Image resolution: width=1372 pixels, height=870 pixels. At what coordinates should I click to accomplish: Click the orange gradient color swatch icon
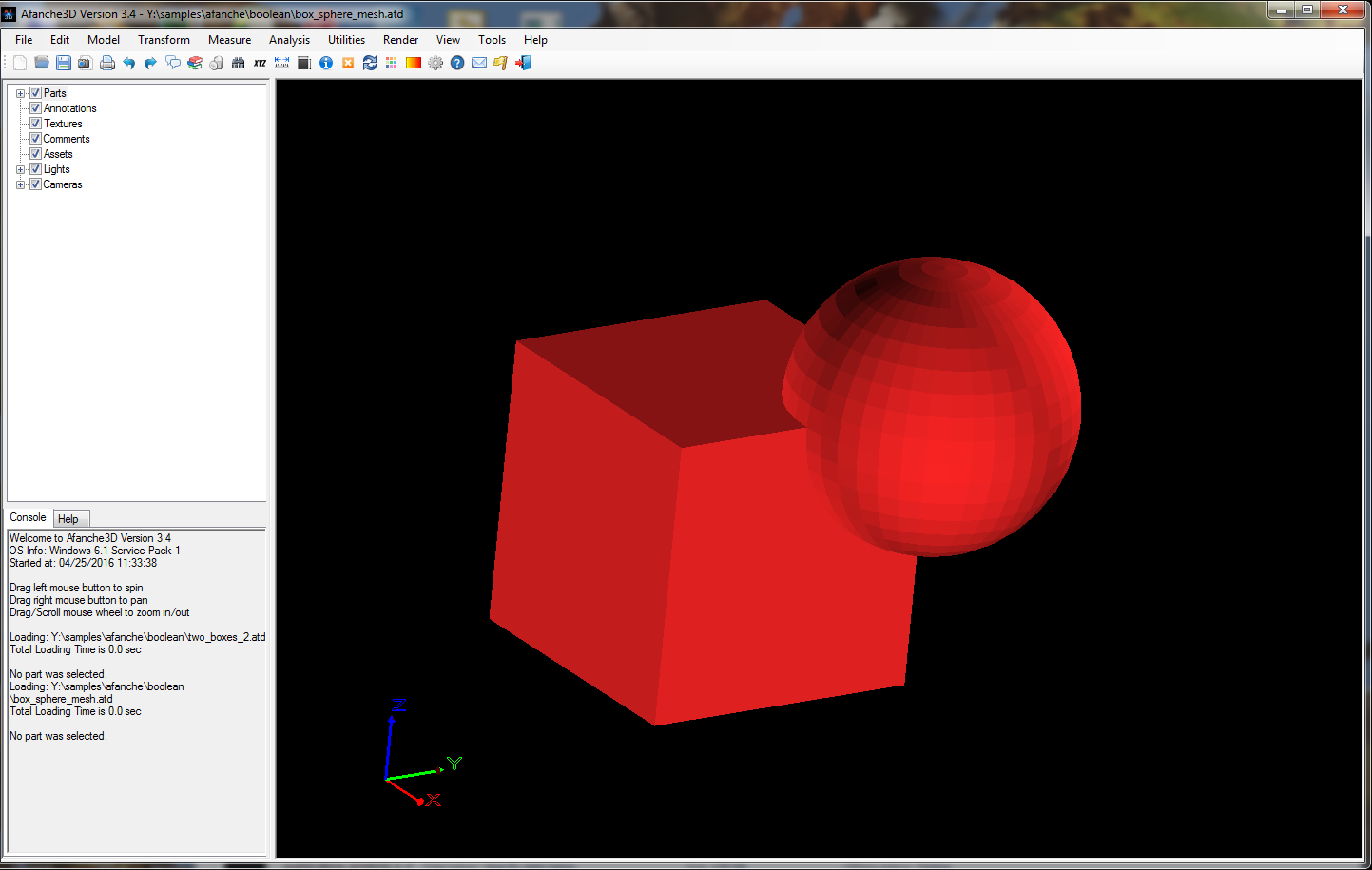click(x=414, y=63)
